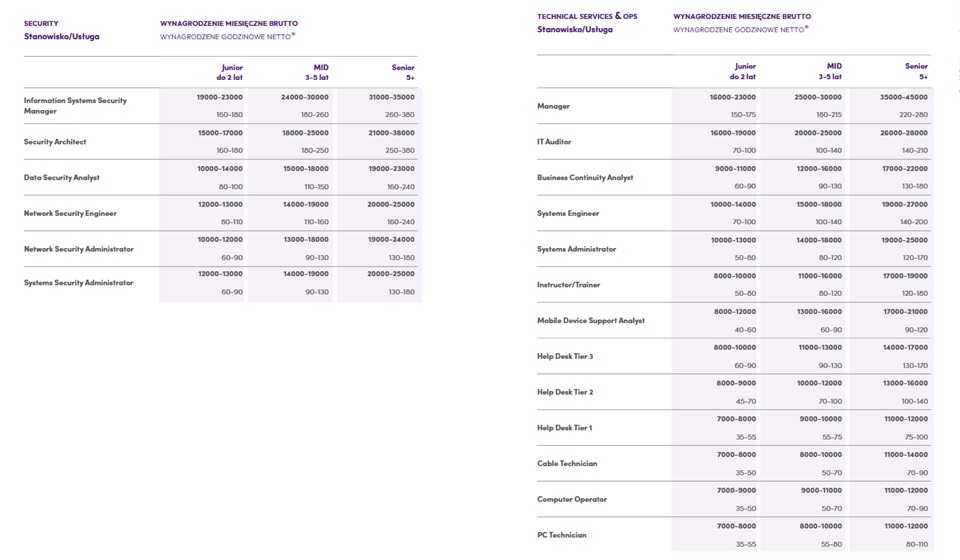Select Senior salary 35000-45000 for Manager
The image size is (960, 560).
904,97
